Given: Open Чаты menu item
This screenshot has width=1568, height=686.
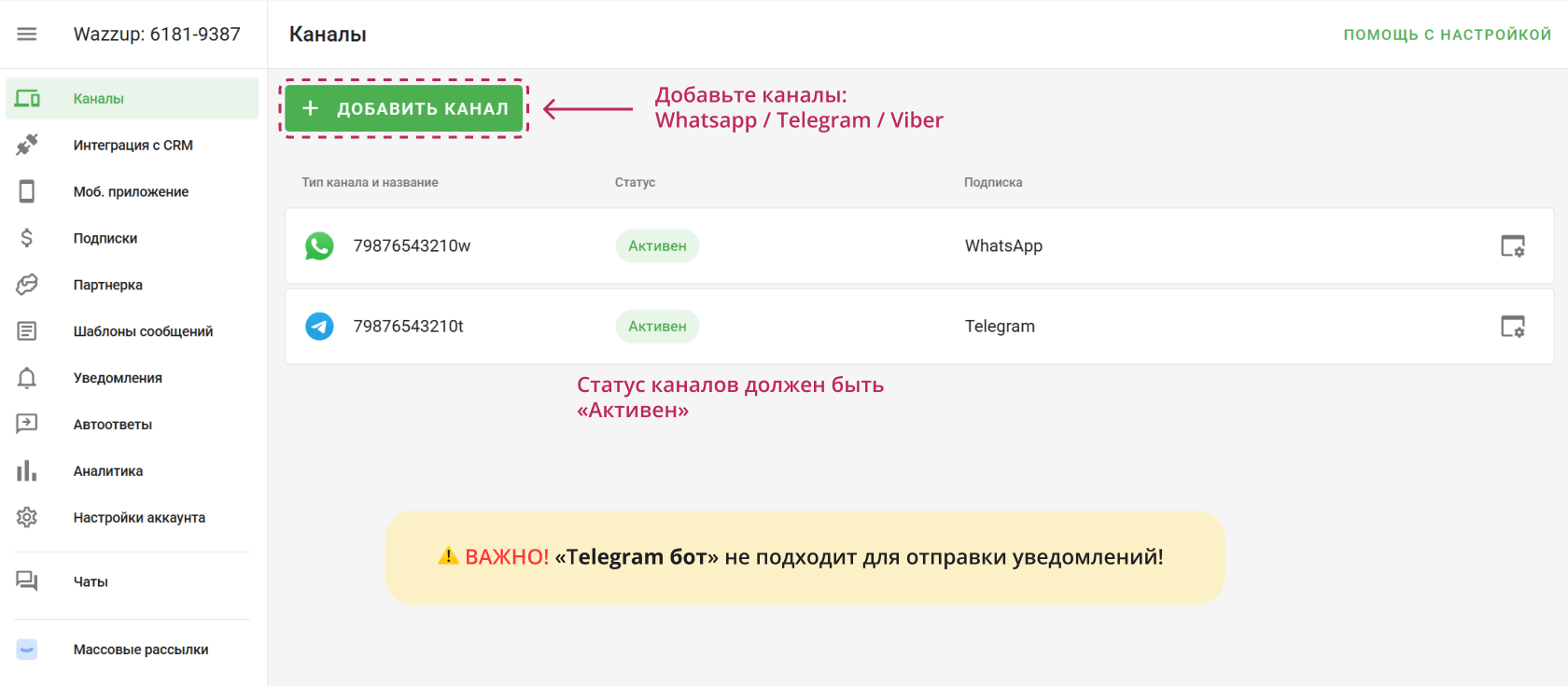Looking at the screenshot, I should click(132, 581).
